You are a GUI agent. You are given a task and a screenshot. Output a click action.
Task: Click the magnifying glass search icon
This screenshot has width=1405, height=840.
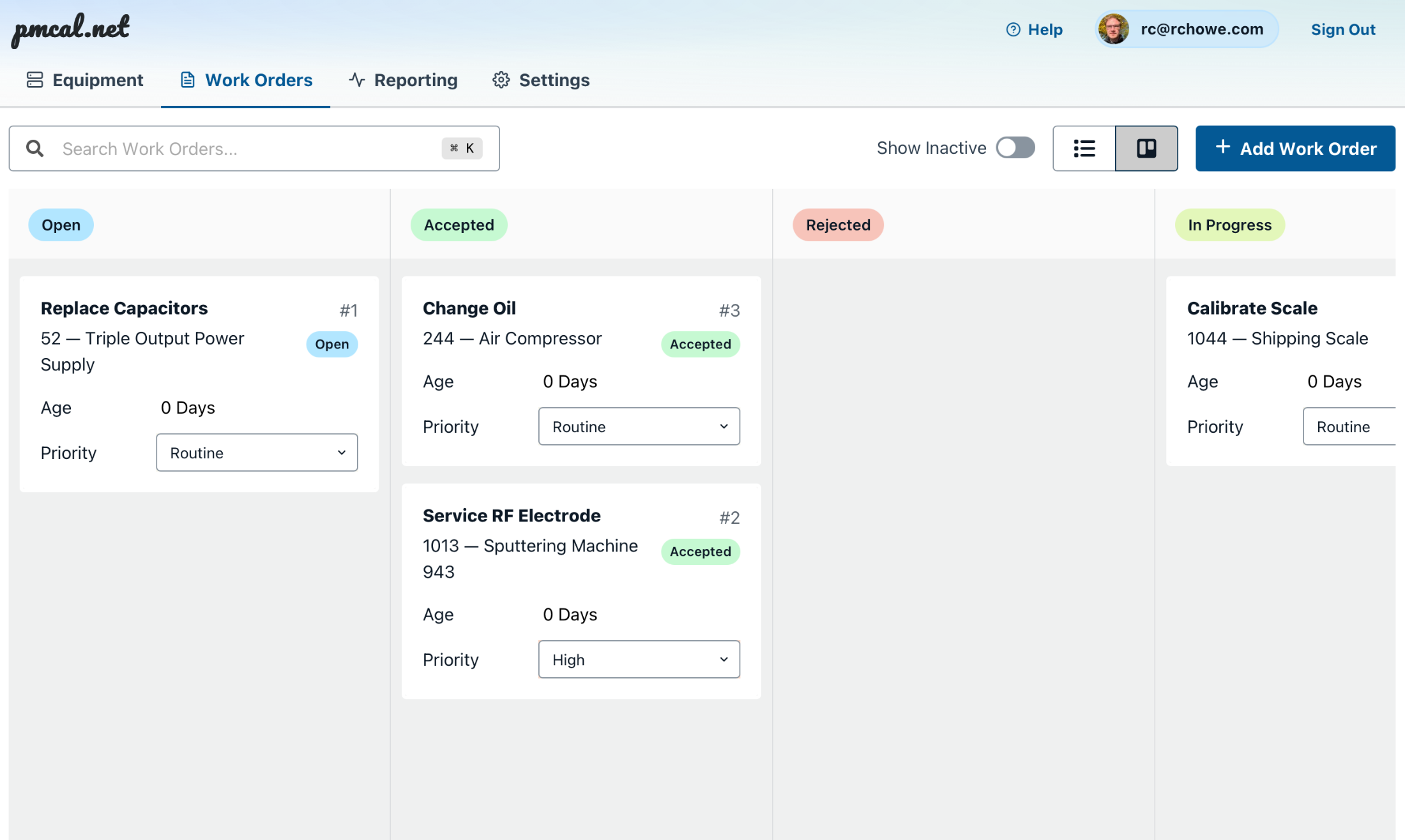(34, 148)
